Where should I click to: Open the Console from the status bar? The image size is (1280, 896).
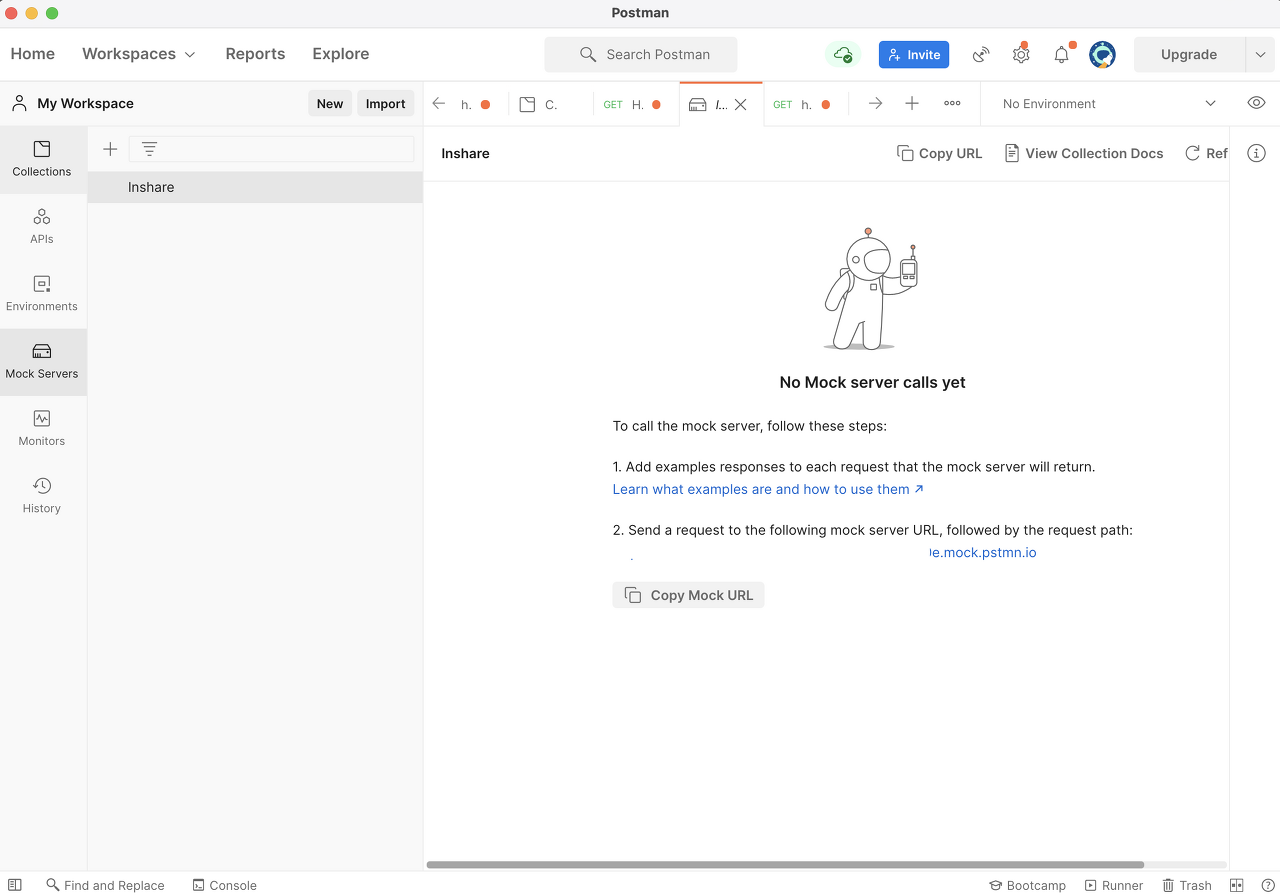pos(225,885)
